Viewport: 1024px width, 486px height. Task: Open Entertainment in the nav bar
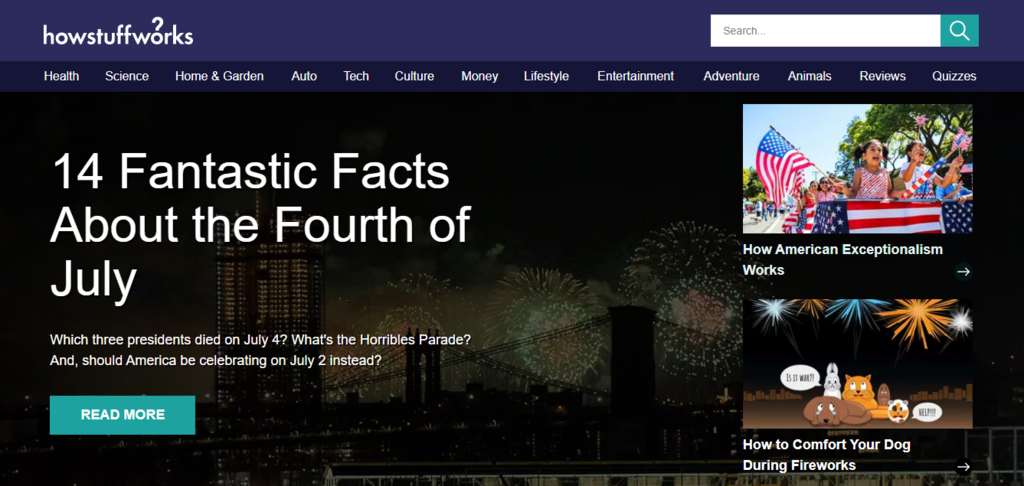pos(635,76)
